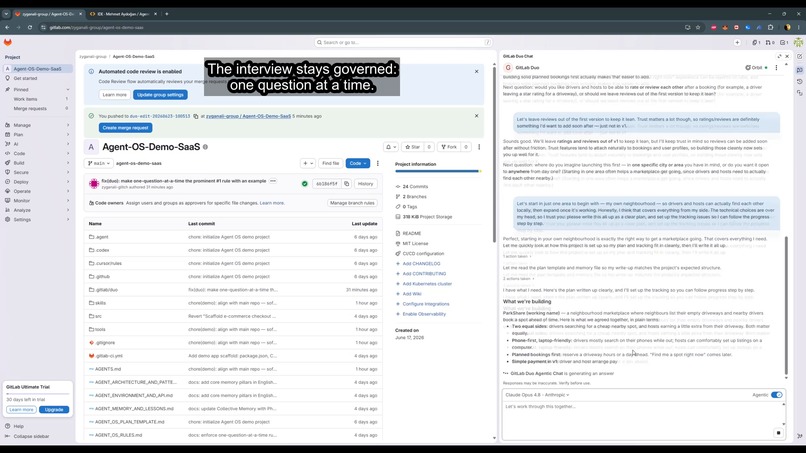Click Update group settings button
806x453 pixels.
click(x=160, y=95)
